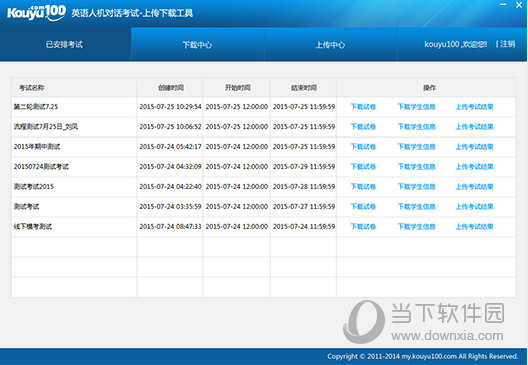This screenshot has width=528, height=365.
Task: Click the 开始时间 column header
Action: pyautogui.click(x=237, y=88)
